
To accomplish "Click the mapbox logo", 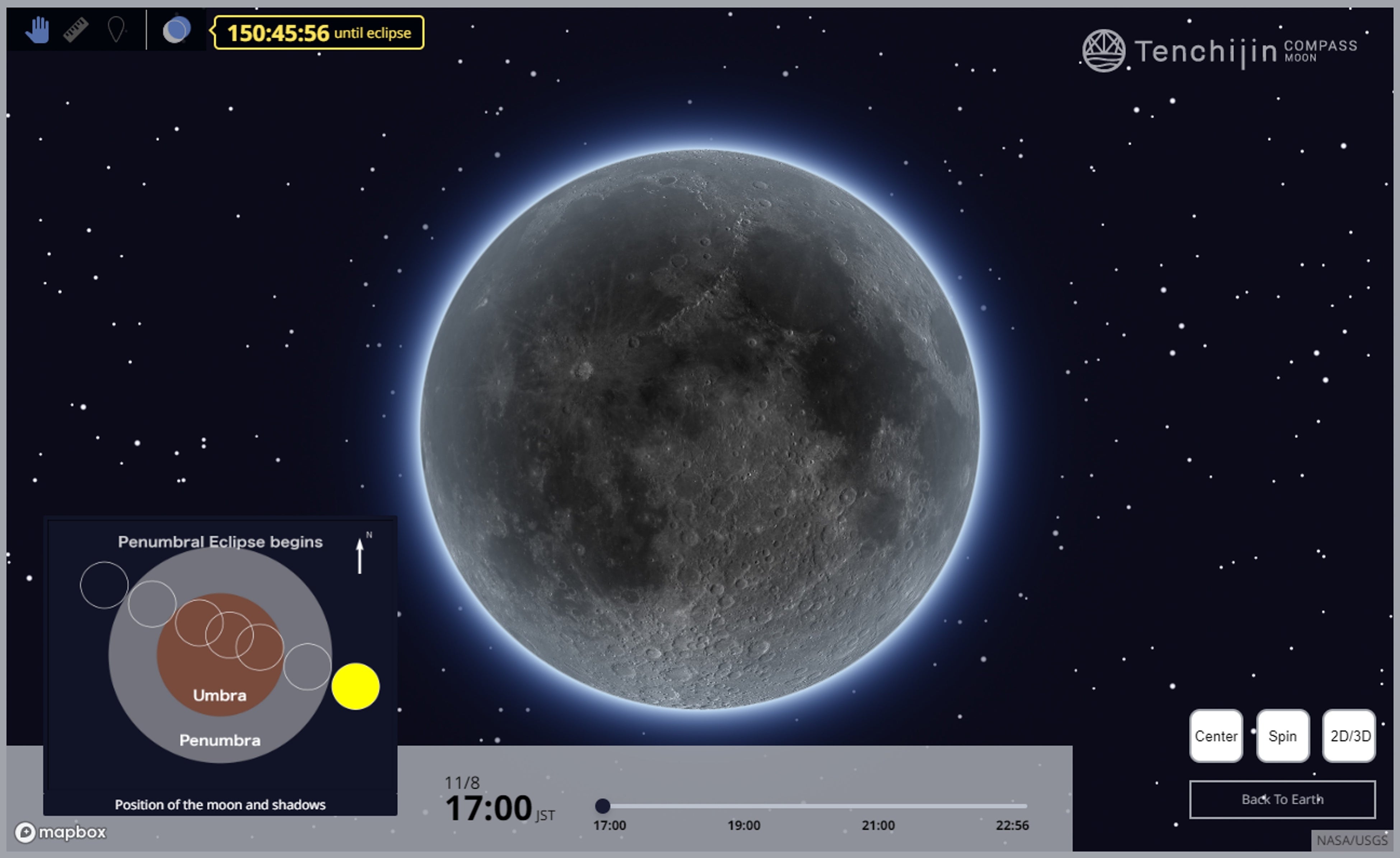I will [61, 833].
